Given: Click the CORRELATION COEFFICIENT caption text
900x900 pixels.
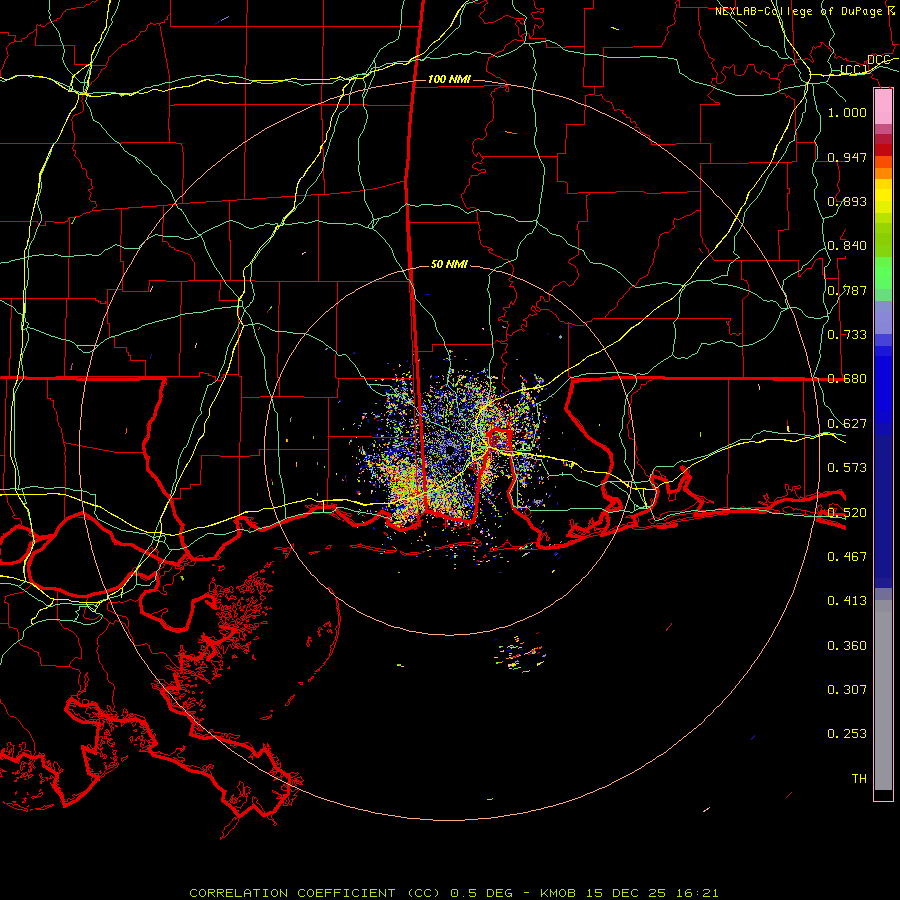Looking at the screenshot, I should click(x=292, y=893).
